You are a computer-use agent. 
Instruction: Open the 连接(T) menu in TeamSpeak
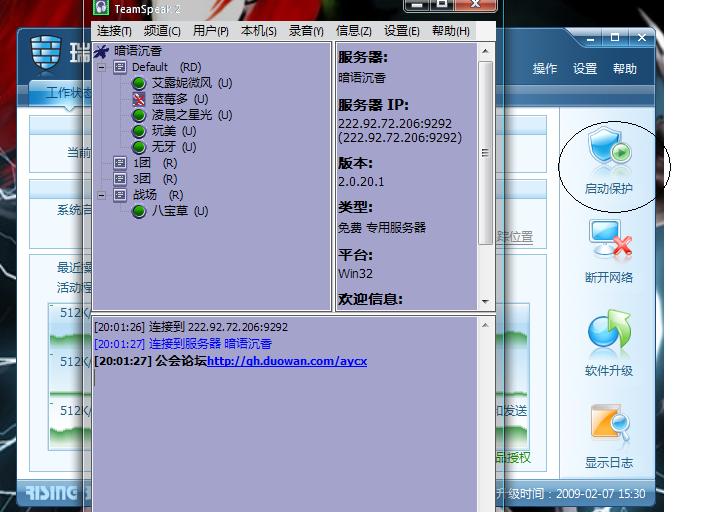114,31
